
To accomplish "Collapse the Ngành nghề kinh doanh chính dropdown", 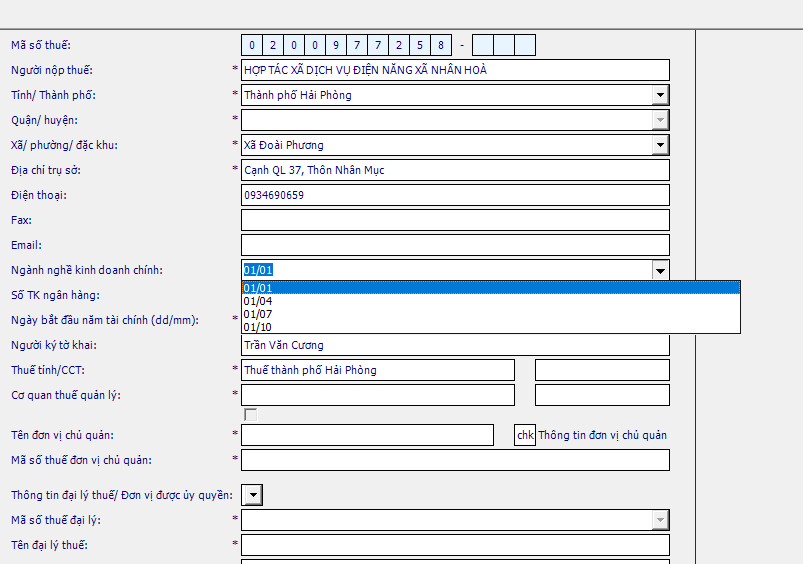I will pyautogui.click(x=659, y=270).
